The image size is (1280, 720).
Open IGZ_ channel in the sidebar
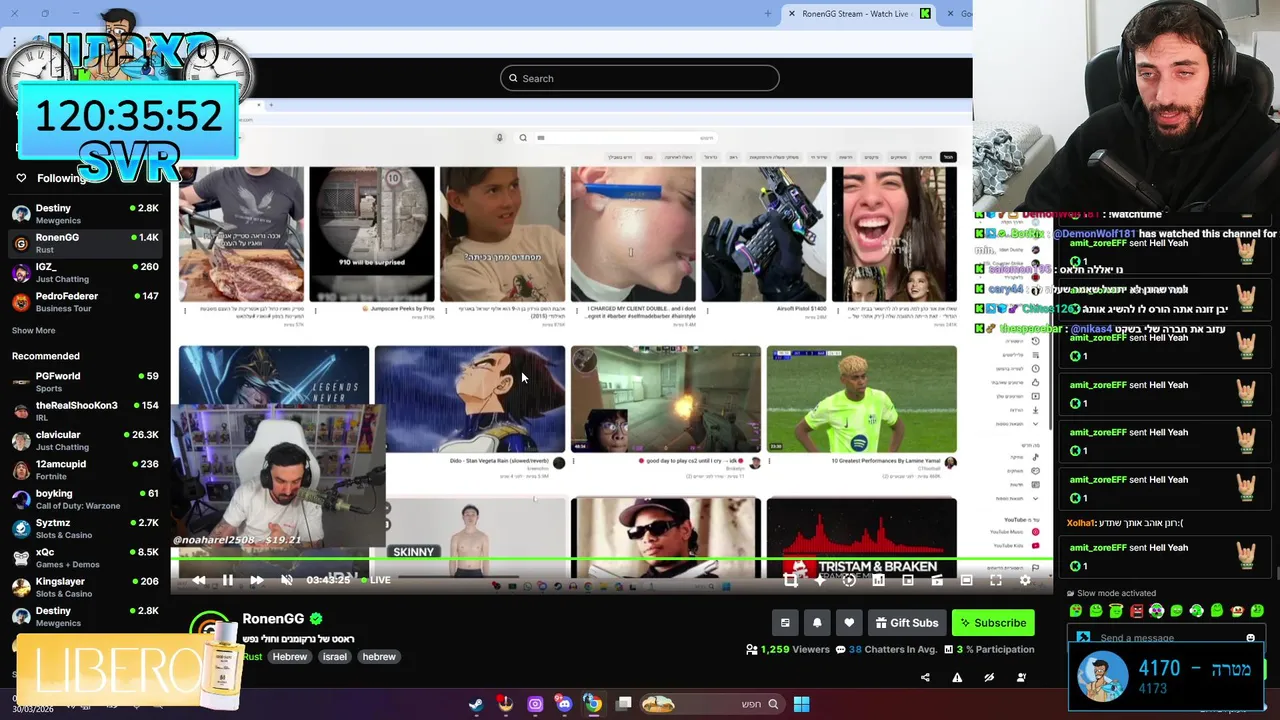point(85,273)
